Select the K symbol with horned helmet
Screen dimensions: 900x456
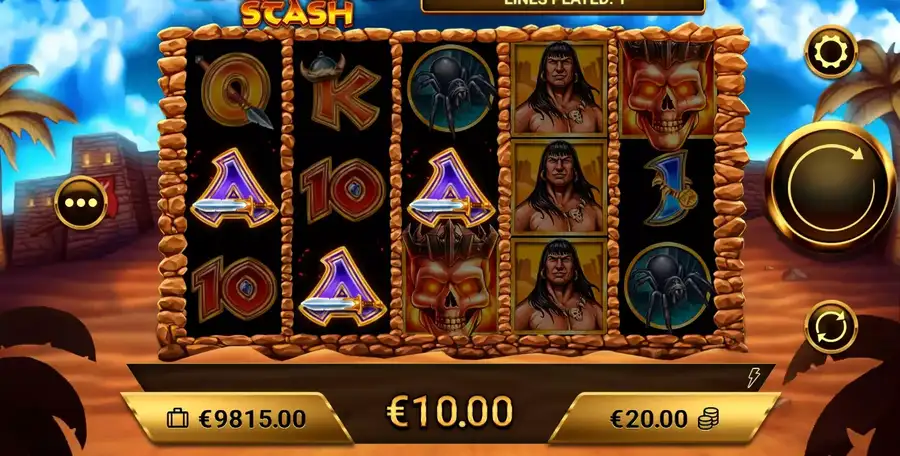(x=340, y=91)
